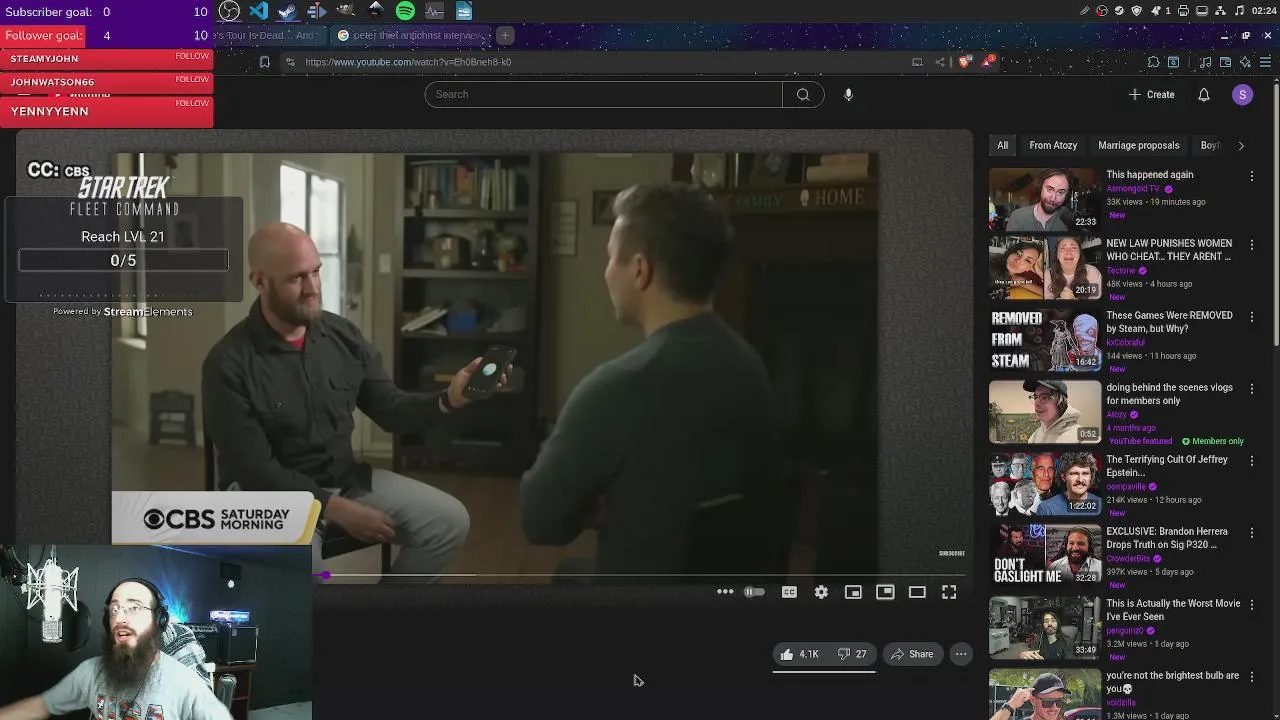Start voice search with microphone icon

pyautogui.click(x=848, y=94)
